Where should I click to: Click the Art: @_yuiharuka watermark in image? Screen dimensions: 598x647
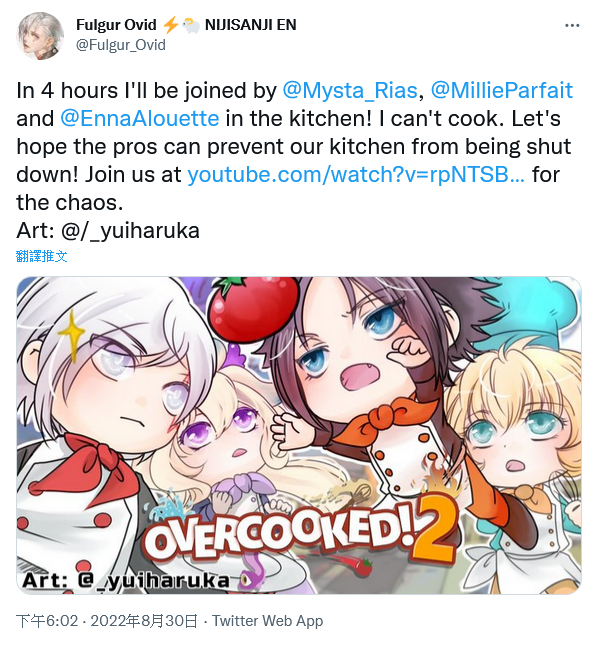click(126, 581)
